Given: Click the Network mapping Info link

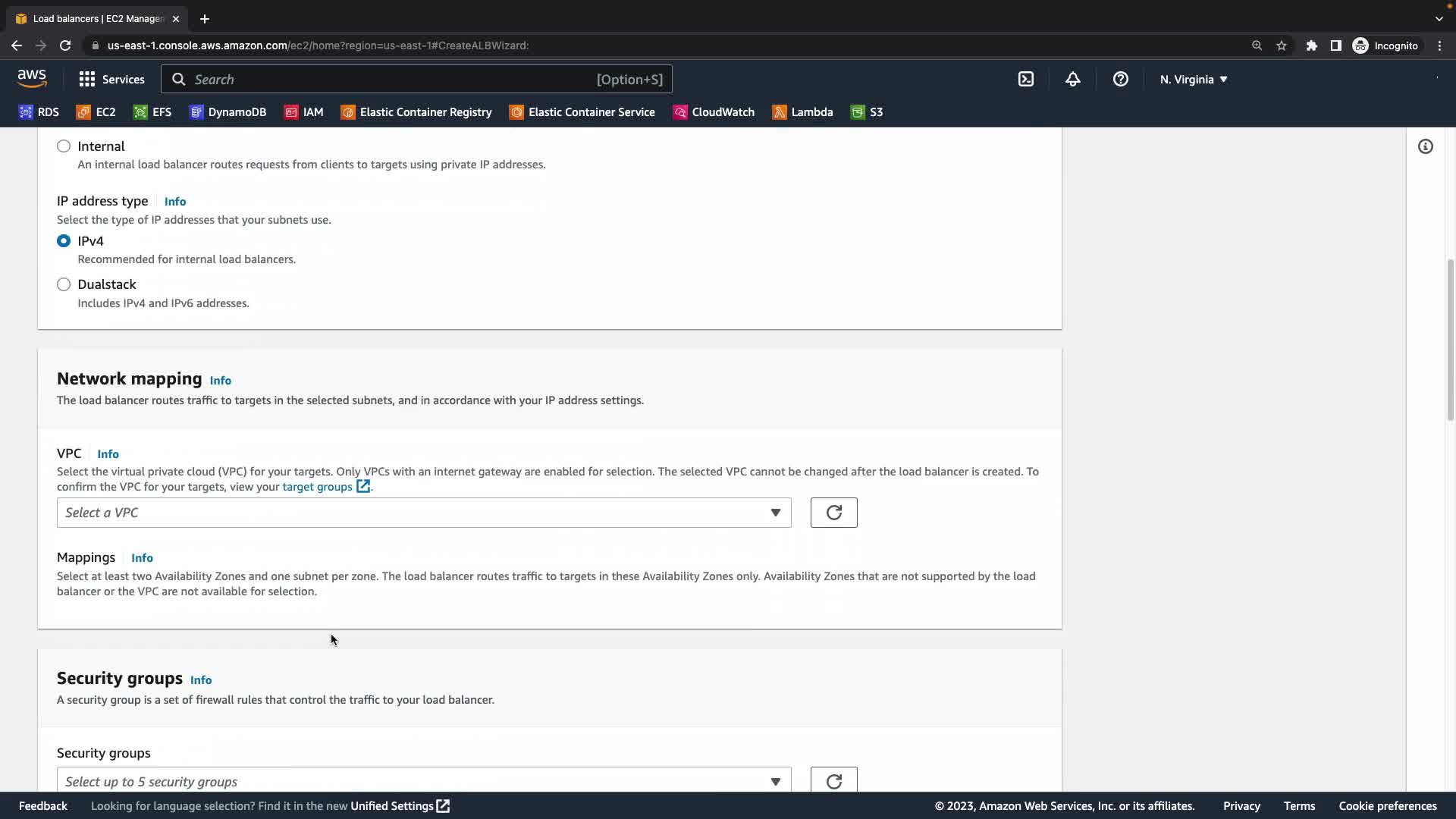Looking at the screenshot, I should tap(220, 381).
